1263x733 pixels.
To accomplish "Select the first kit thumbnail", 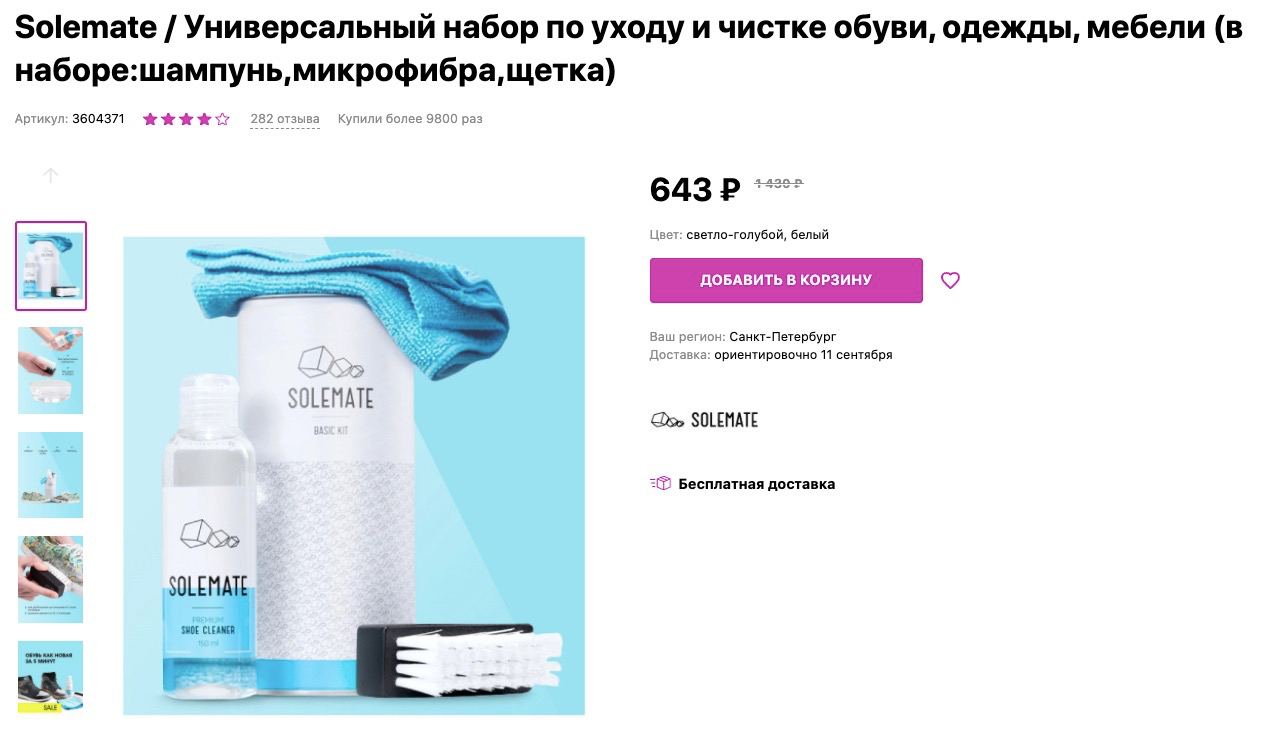I will tap(51, 266).
